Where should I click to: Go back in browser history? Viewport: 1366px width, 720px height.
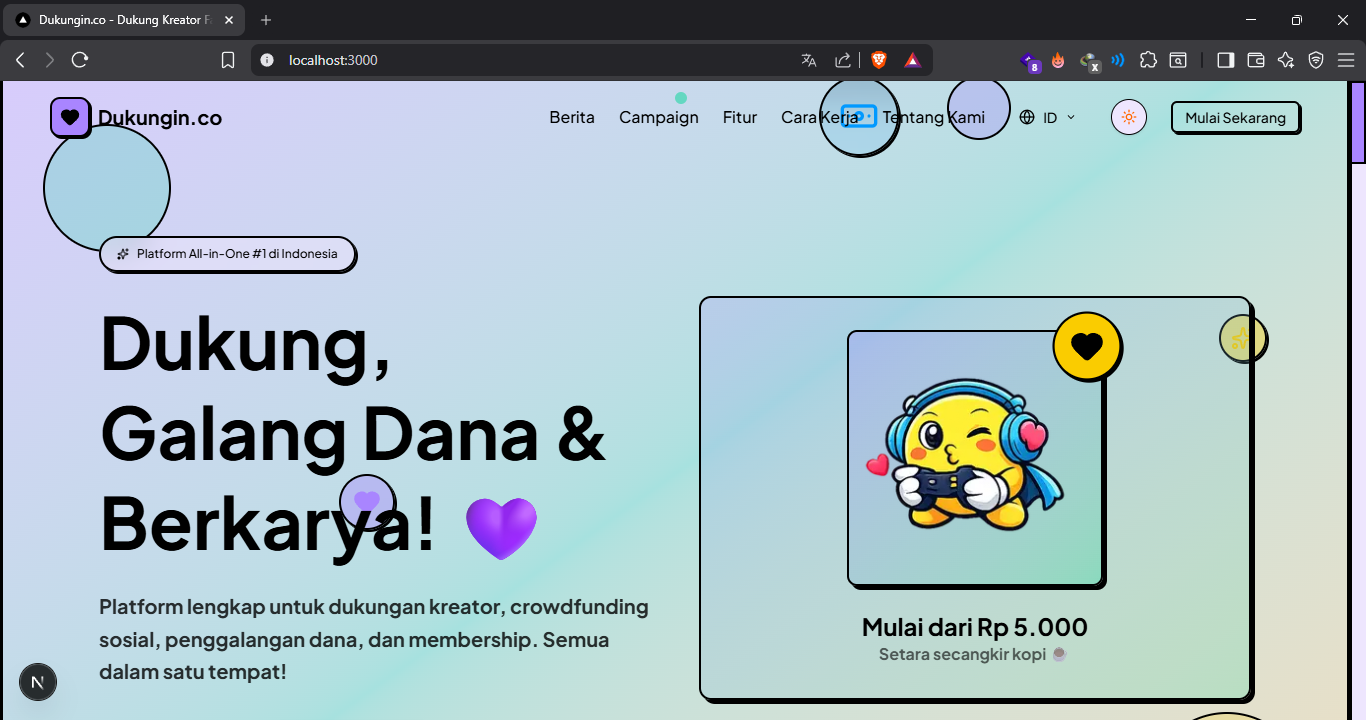click(x=20, y=60)
